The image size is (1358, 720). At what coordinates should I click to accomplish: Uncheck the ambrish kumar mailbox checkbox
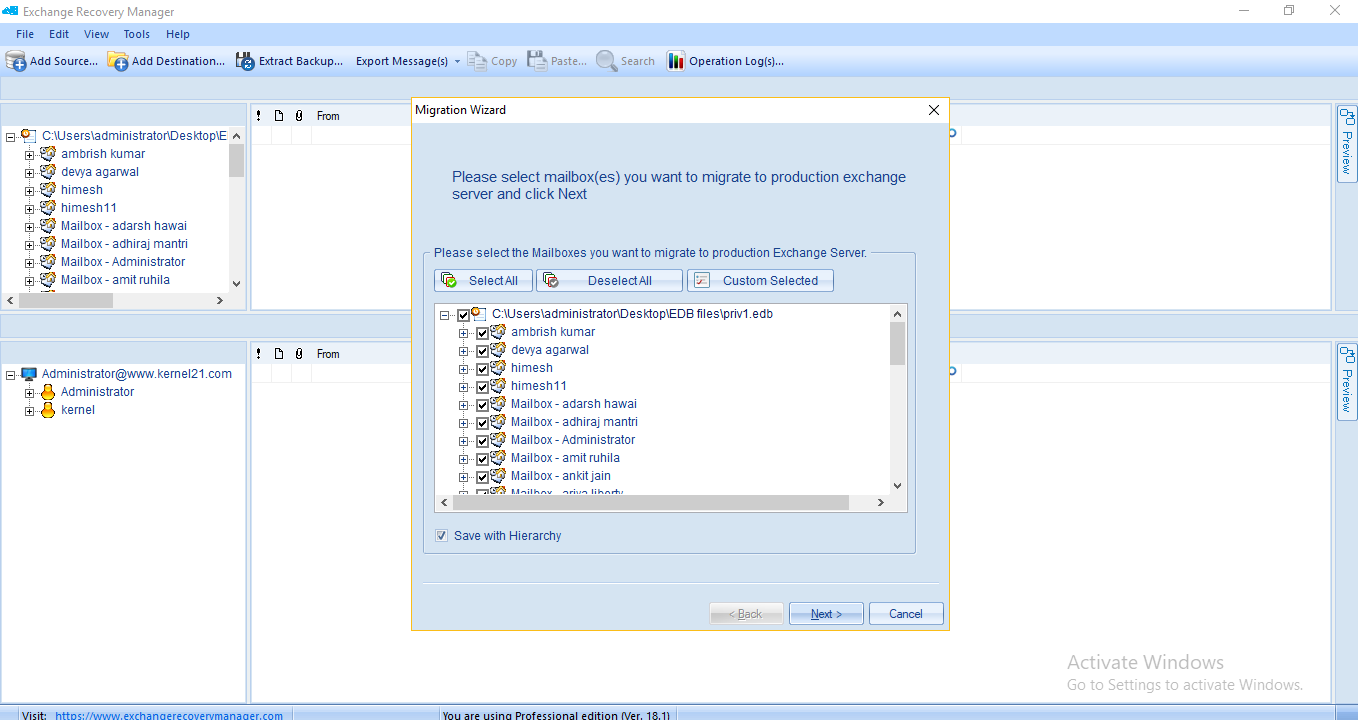(x=482, y=332)
